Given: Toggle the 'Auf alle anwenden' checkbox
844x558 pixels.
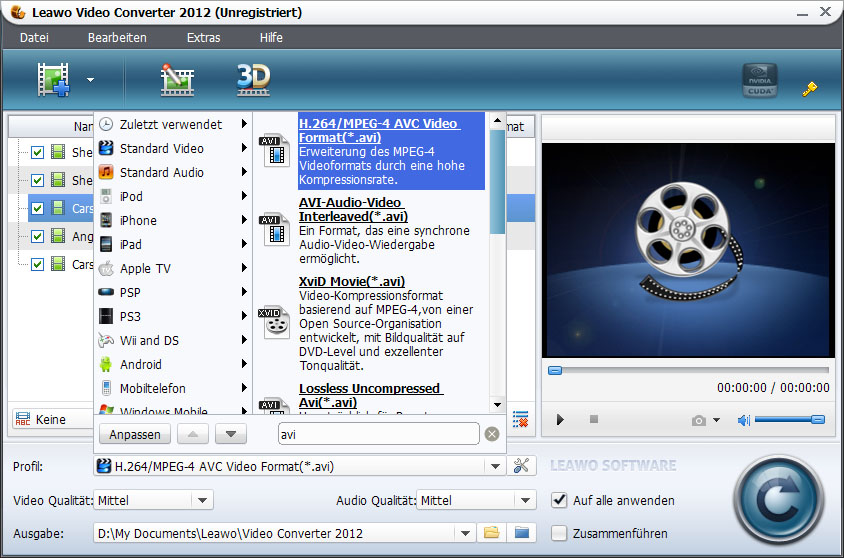Looking at the screenshot, I should click(x=560, y=500).
